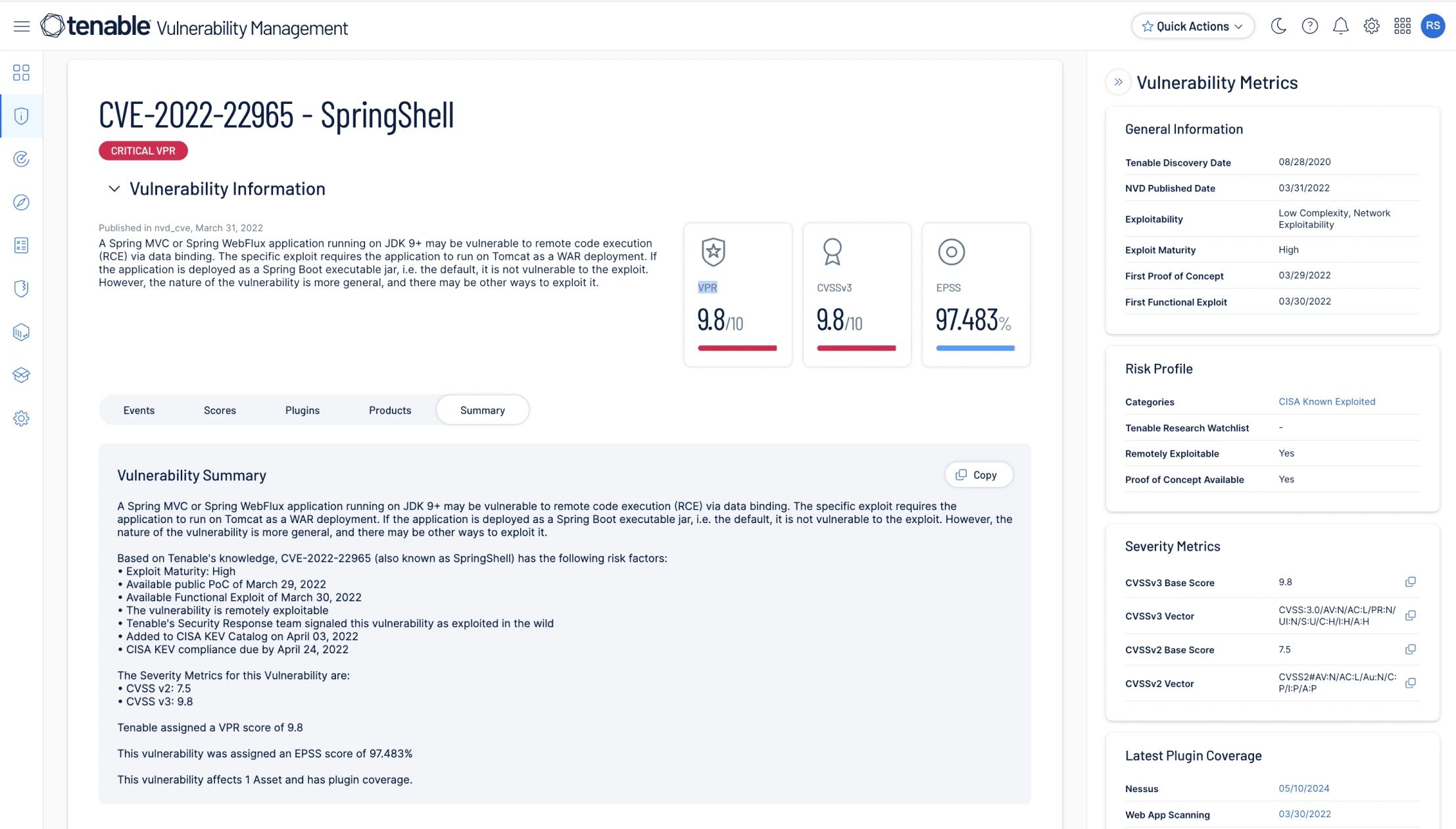Image resolution: width=1456 pixels, height=829 pixels.
Task: Copy the CVSSv3 Base Score value
Action: [1410, 582]
